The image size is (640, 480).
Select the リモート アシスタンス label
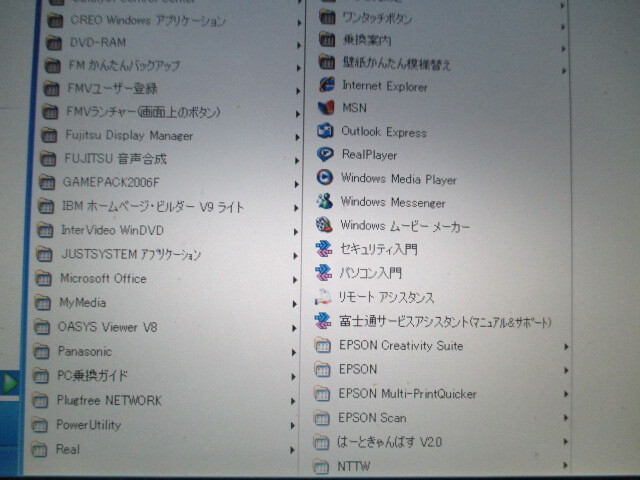(386, 297)
